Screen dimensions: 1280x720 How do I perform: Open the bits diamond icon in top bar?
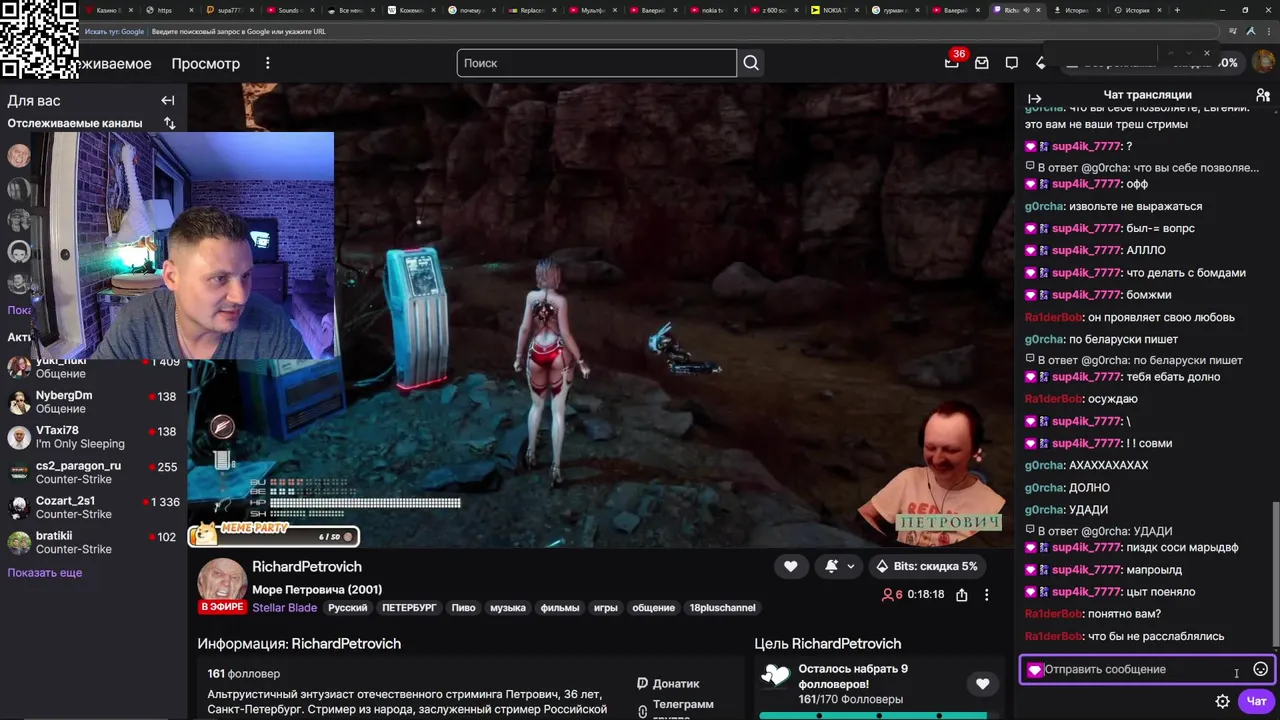click(x=1041, y=63)
